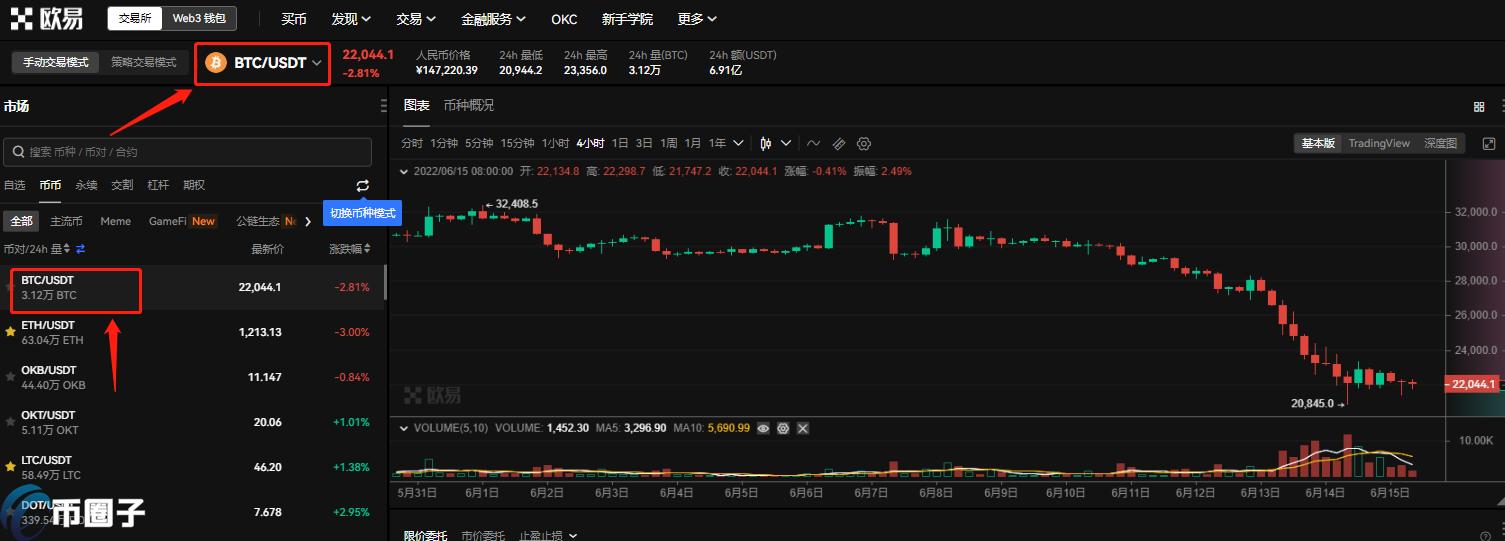Collapse the candle OHLC info row
The height and width of the screenshot is (541, 1505).
[x=404, y=171]
